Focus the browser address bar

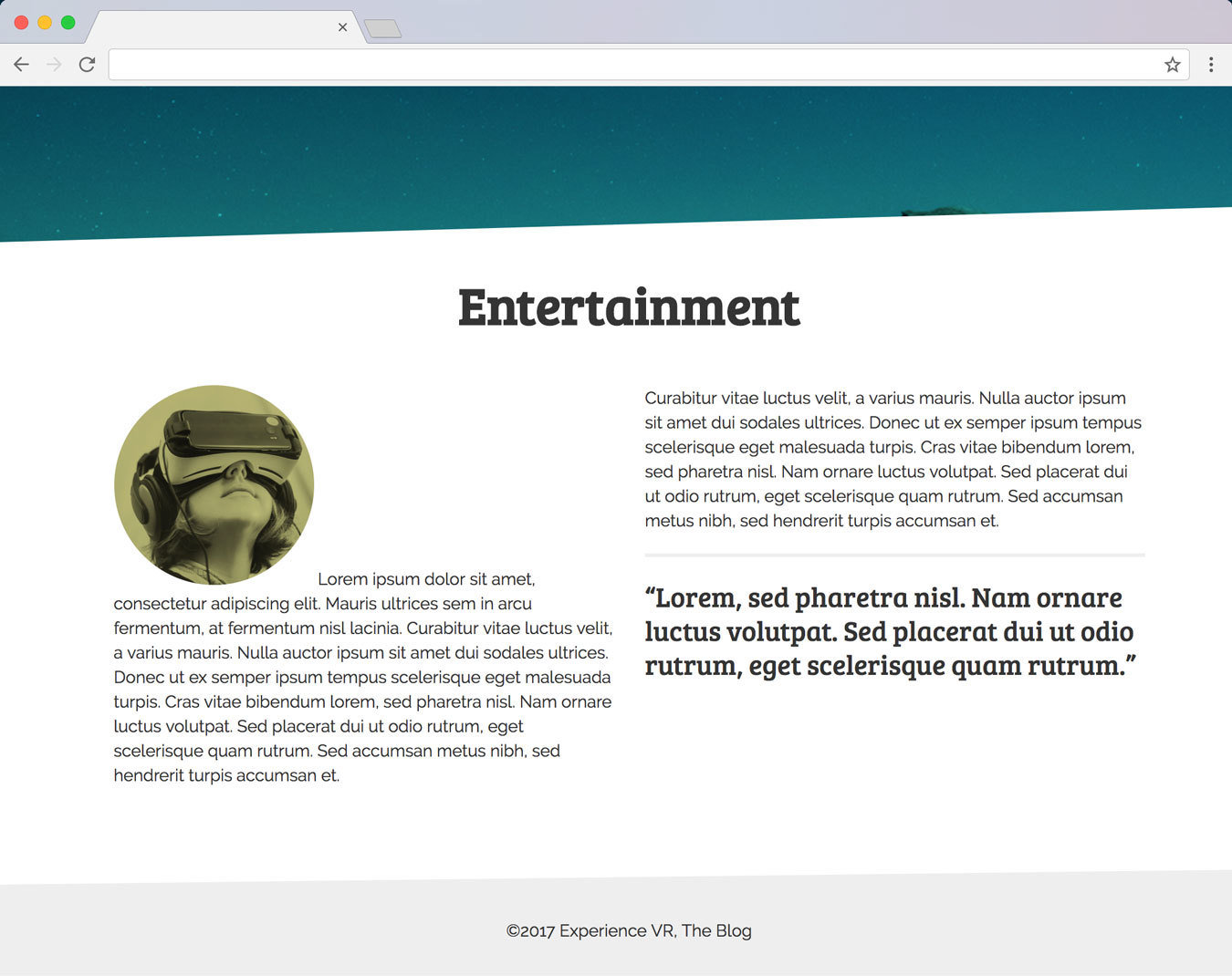click(x=649, y=65)
